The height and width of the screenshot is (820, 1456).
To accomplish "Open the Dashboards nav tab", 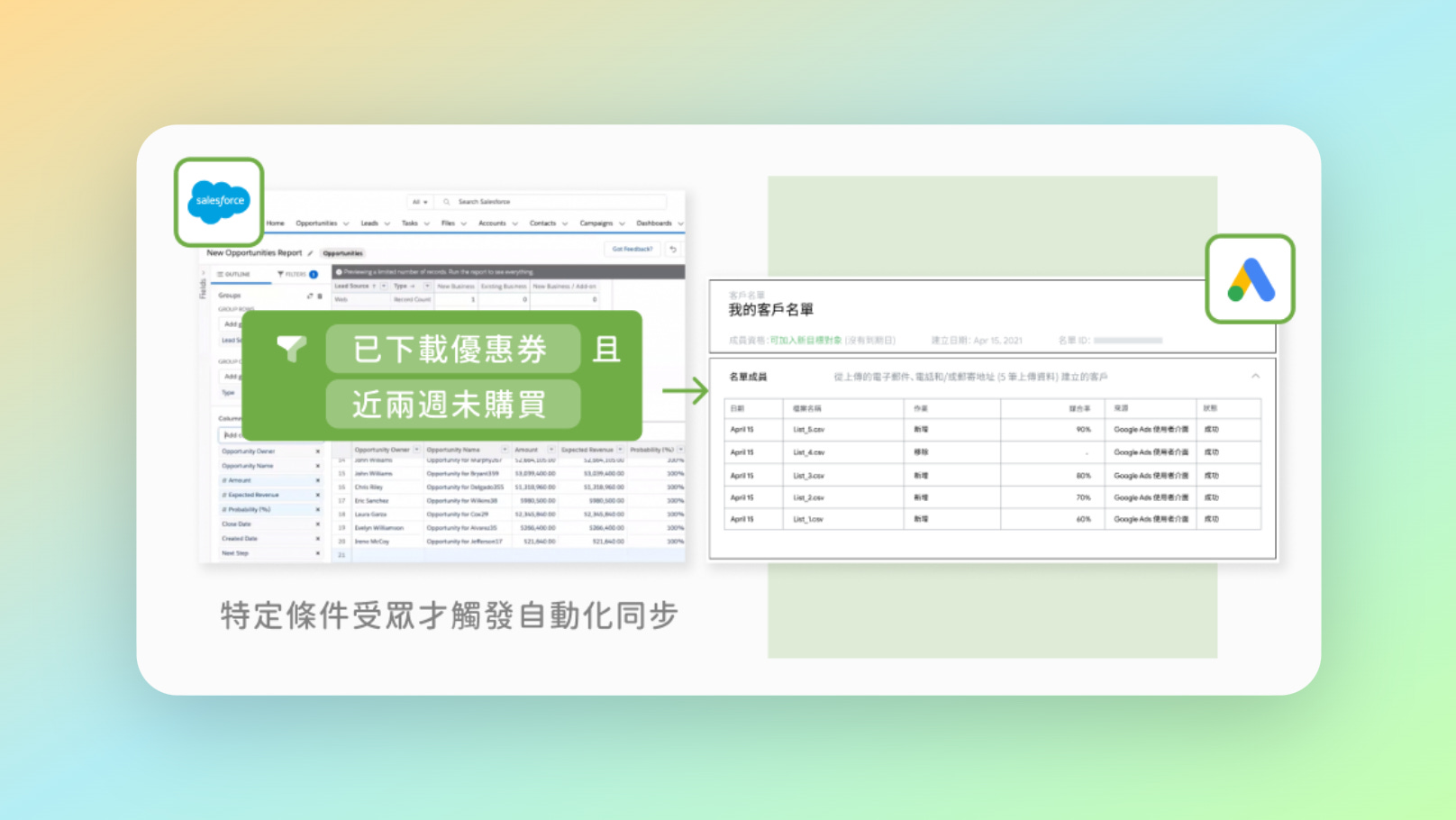I will [x=654, y=223].
